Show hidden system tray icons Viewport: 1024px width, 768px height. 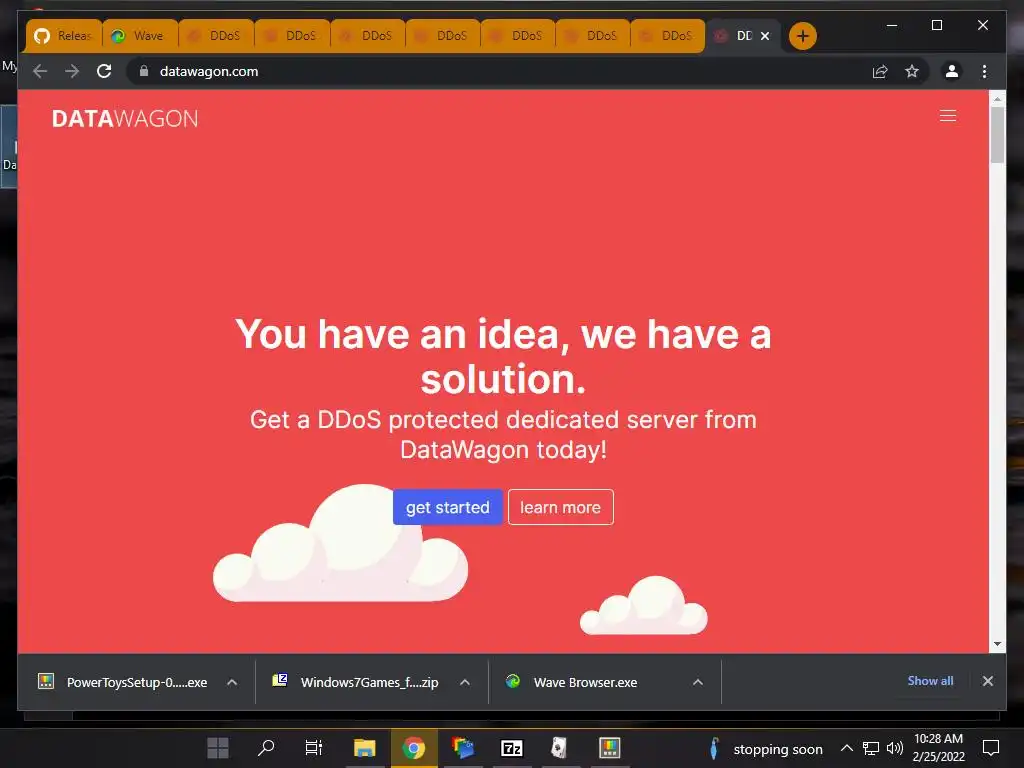[x=846, y=748]
